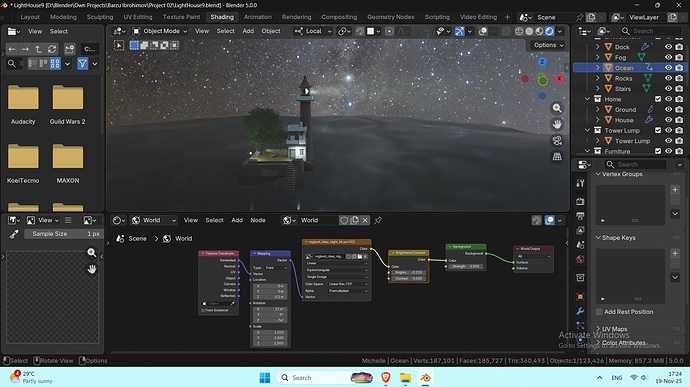Adjust the Sample Size field

[63, 234]
